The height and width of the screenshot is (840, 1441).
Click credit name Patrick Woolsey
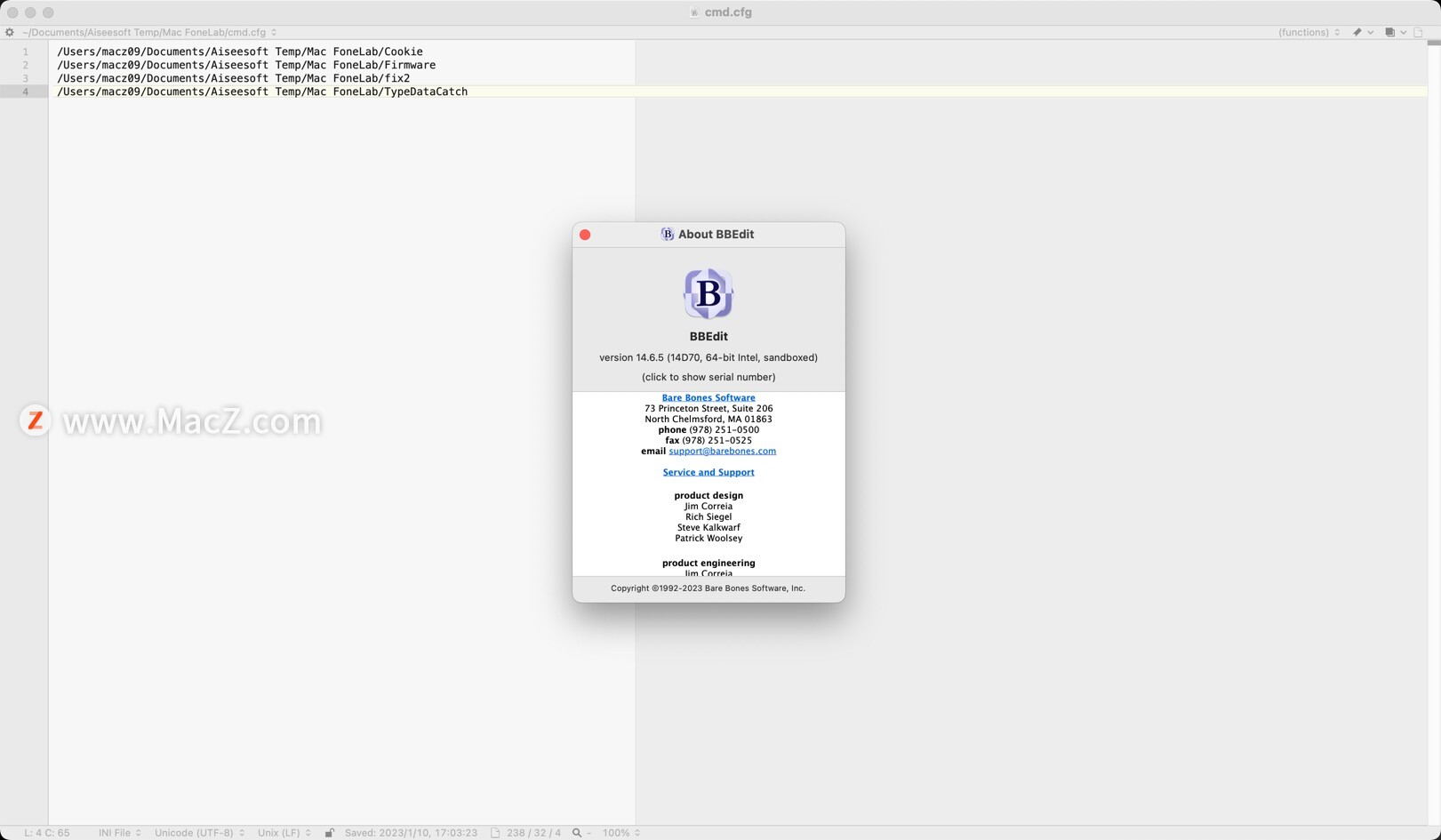pyautogui.click(x=708, y=538)
